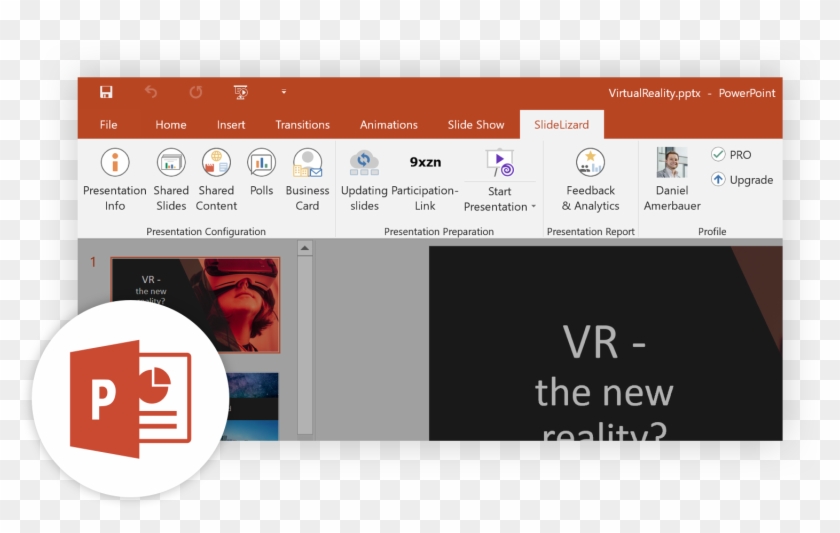Open the Animations ribbon tab
Viewport: 840px width, 533px height.
(x=388, y=125)
